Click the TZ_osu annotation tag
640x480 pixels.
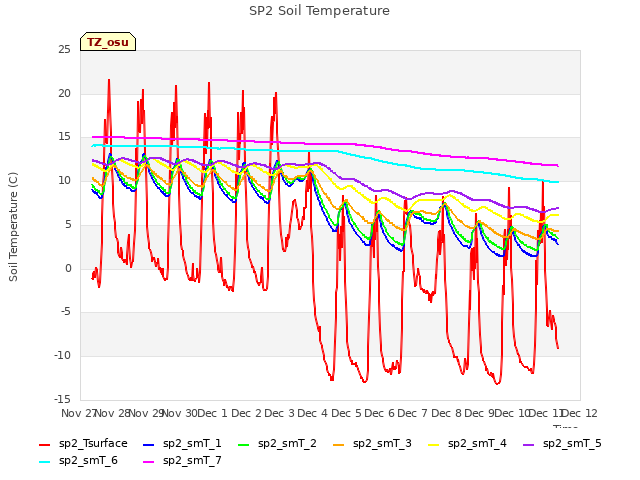click(x=108, y=42)
